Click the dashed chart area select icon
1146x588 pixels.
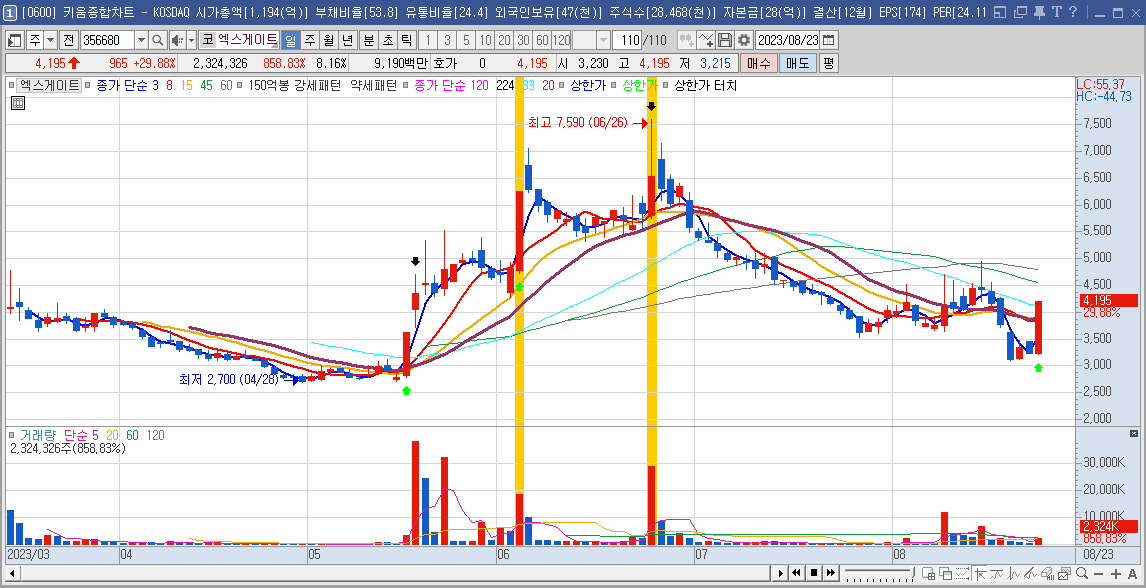963,573
